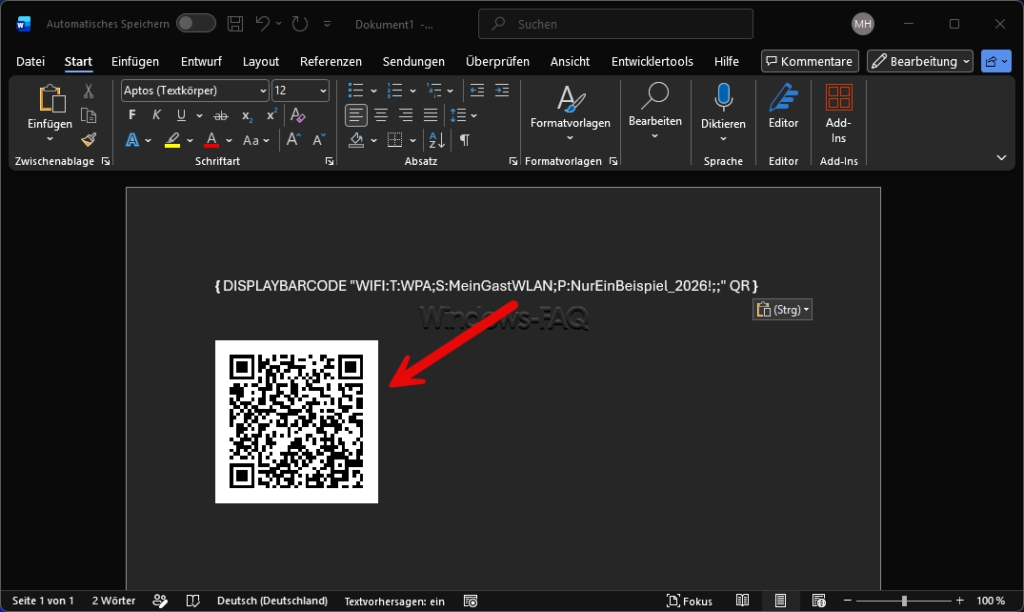
Task: Clear all formatting with eraser icon
Action: click(297, 116)
